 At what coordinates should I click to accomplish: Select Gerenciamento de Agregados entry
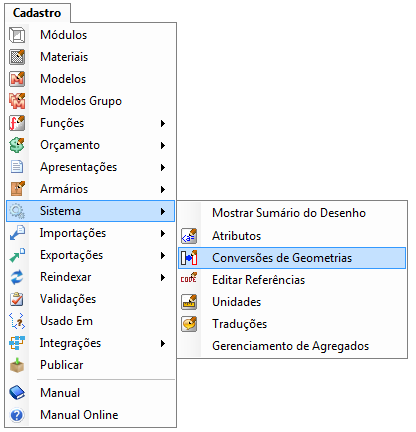[292, 346]
